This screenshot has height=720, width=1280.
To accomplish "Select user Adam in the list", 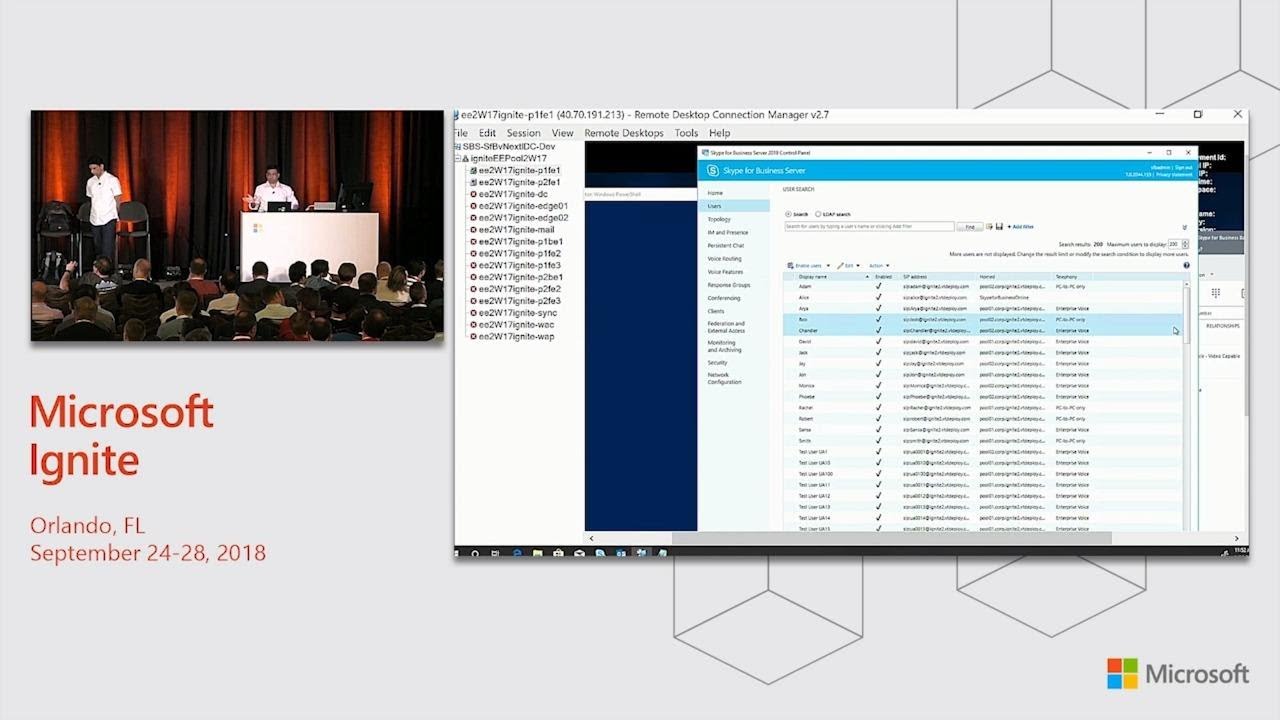I will coord(984,287).
